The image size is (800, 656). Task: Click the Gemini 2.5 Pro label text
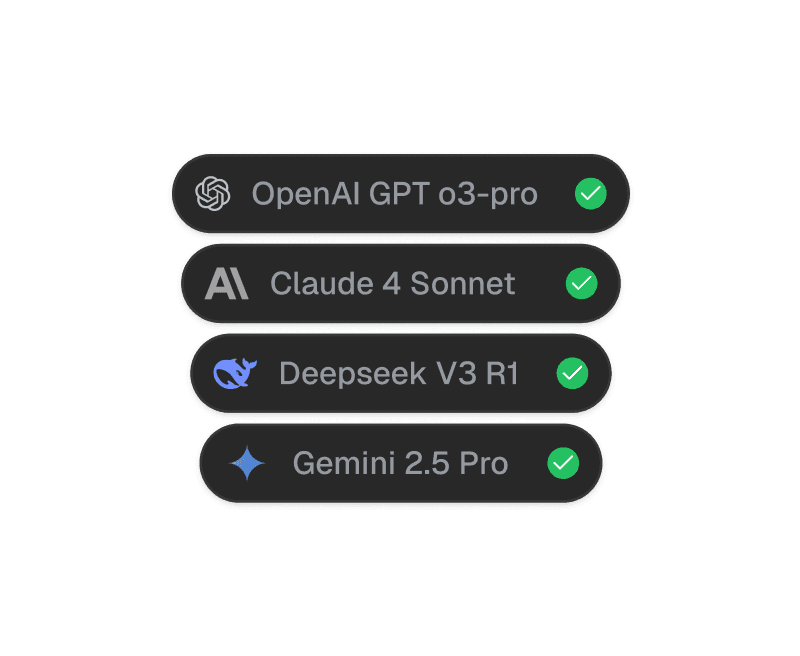(400, 464)
